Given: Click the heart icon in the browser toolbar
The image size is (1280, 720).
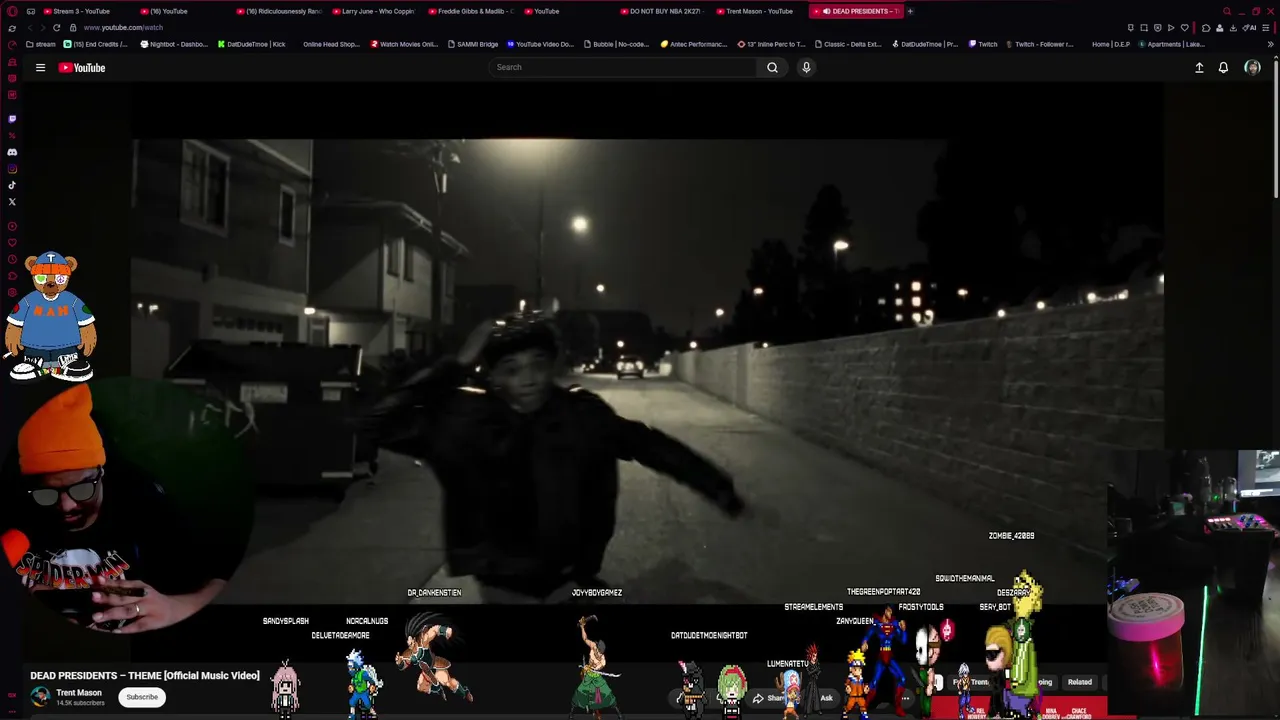Looking at the screenshot, I should coord(1184,28).
